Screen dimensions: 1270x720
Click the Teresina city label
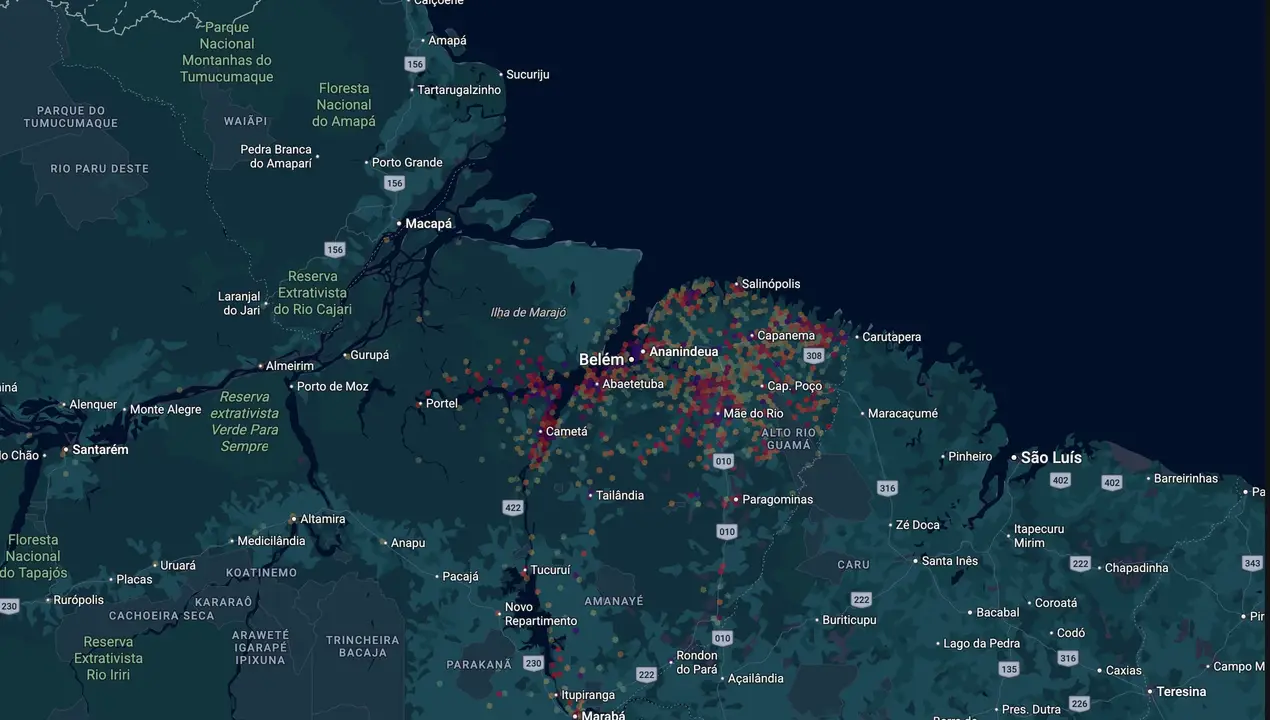(x=1182, y=692)
